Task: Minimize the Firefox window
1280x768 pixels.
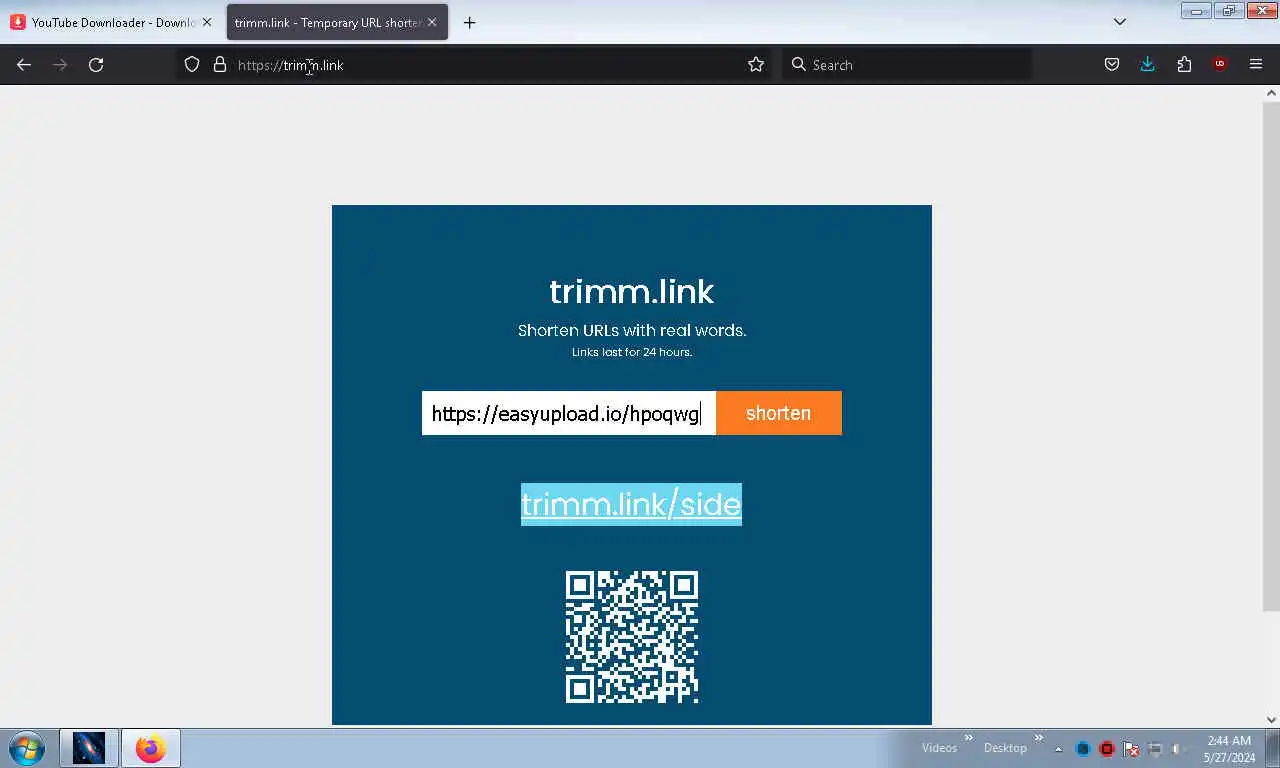Action: pyautogui.click(x=1196, y=11)
